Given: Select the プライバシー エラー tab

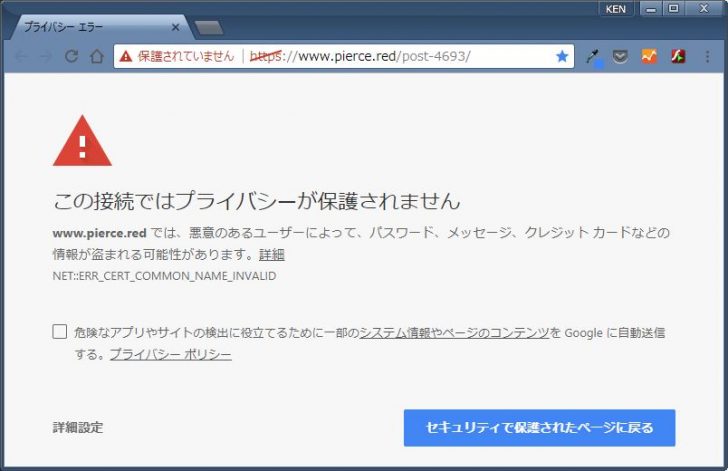Looking at the screenshot, I should pyautogui.click(x=90, y=27).
